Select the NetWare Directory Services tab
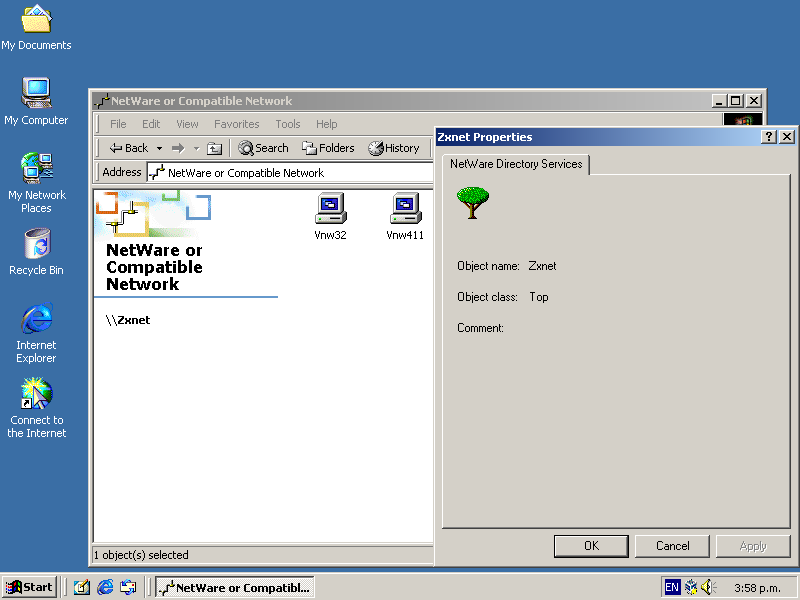800x600 pixels. click(516, 164)
